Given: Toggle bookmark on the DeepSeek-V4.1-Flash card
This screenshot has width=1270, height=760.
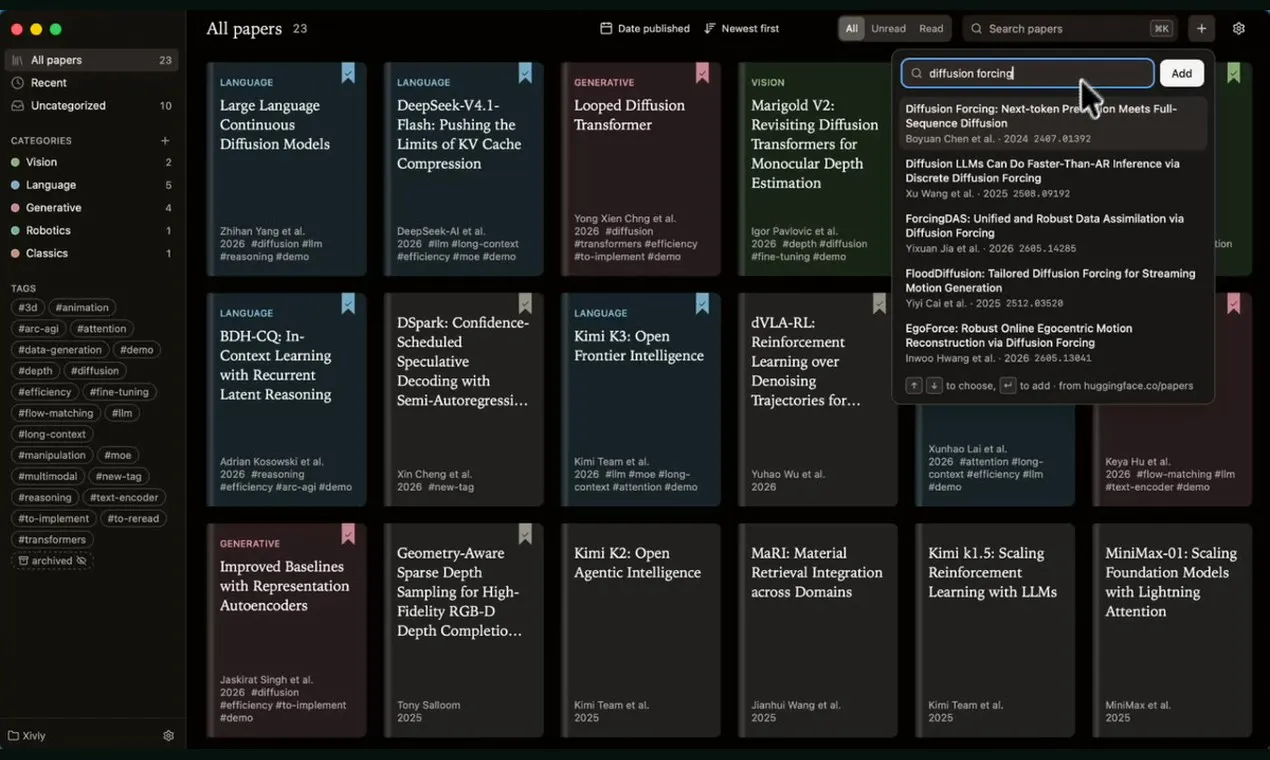Looking at the screenshot, I should tap(525, 73).
